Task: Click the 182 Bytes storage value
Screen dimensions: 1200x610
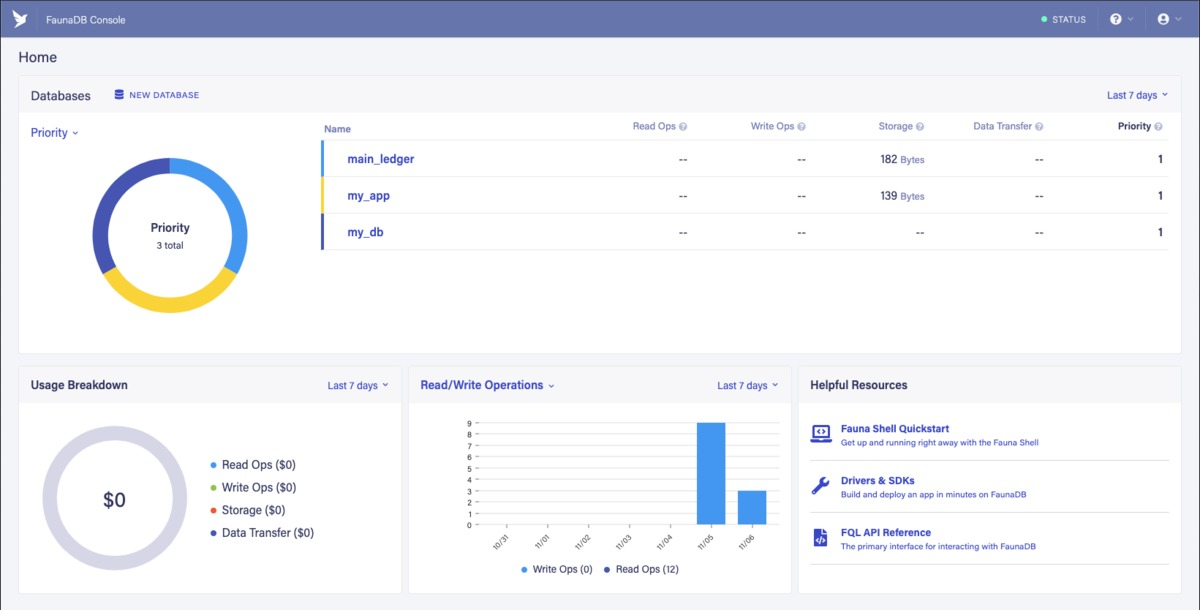Action: click(x=902, y=159)
